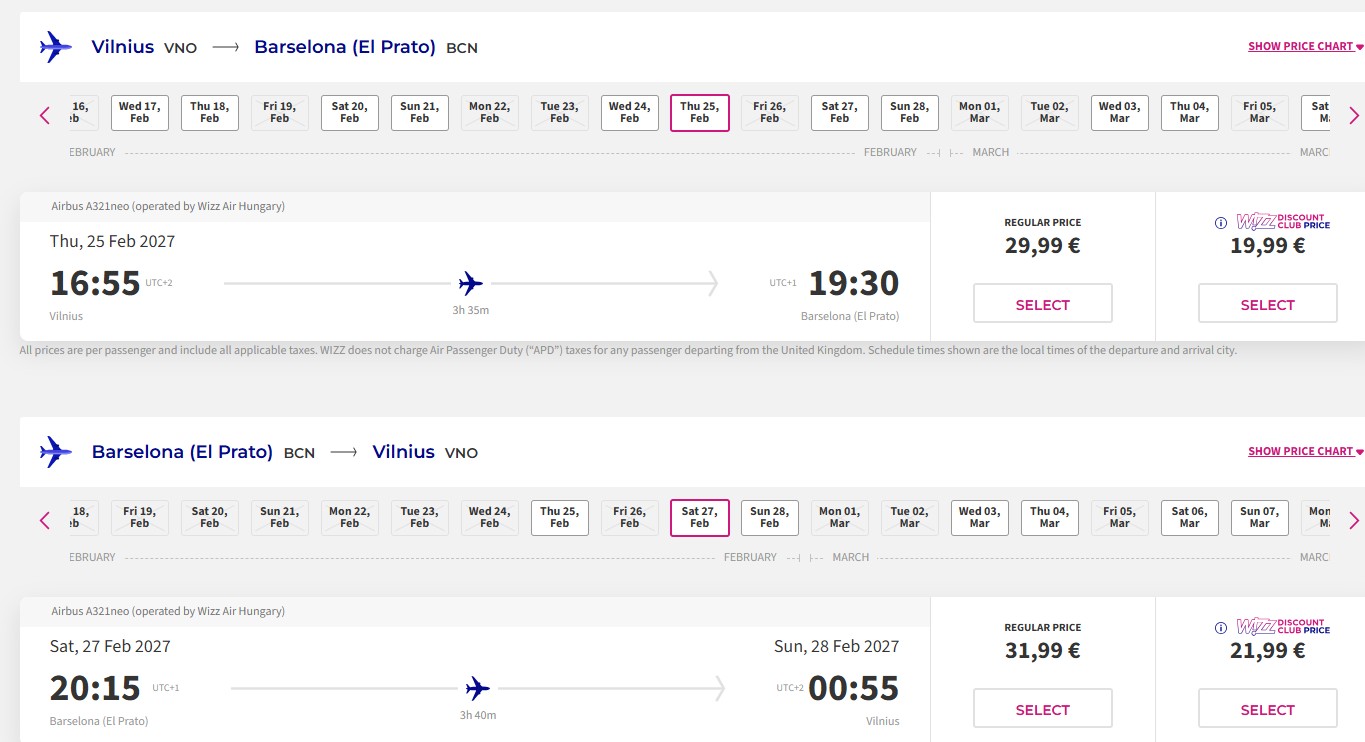Go to previous dates in return date carousel
Viewport: 1365px width, 742px height.
point(45,520)
